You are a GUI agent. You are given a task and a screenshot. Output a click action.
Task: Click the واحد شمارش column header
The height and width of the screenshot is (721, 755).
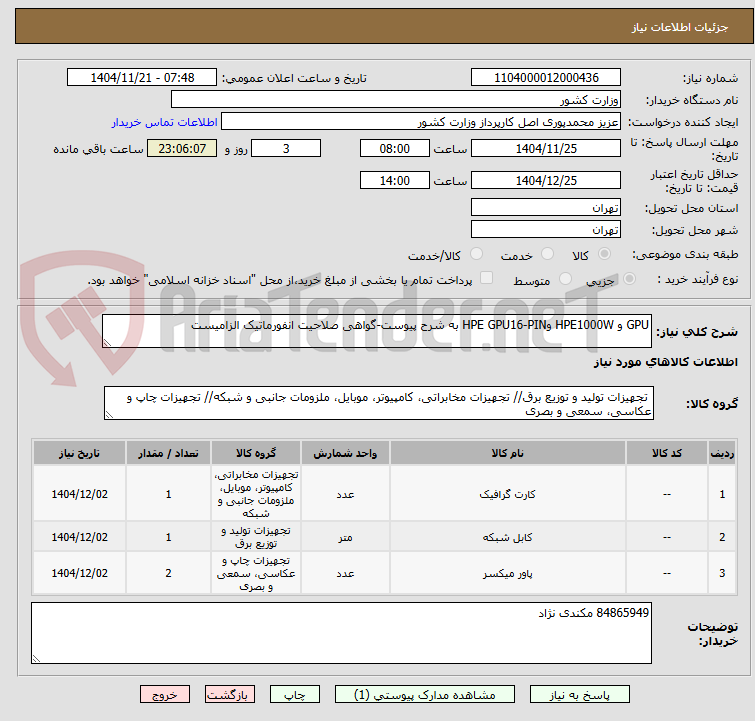coord(345,453)
